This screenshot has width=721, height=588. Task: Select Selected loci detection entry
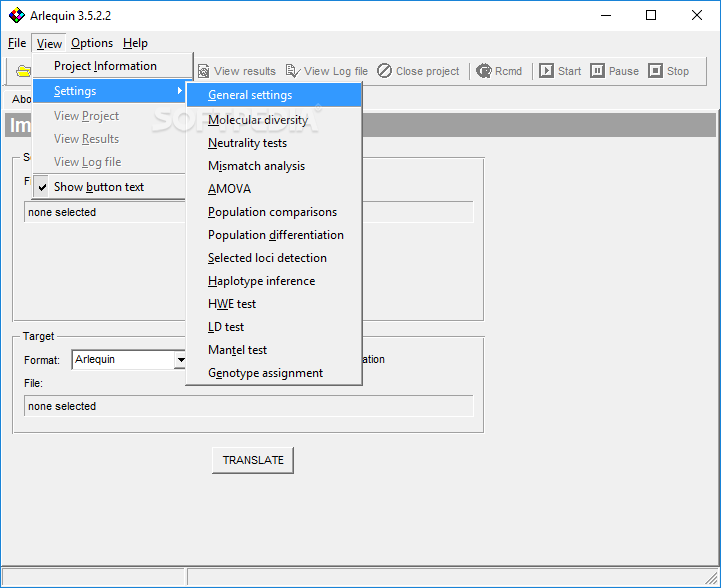(x=274, y=258)
